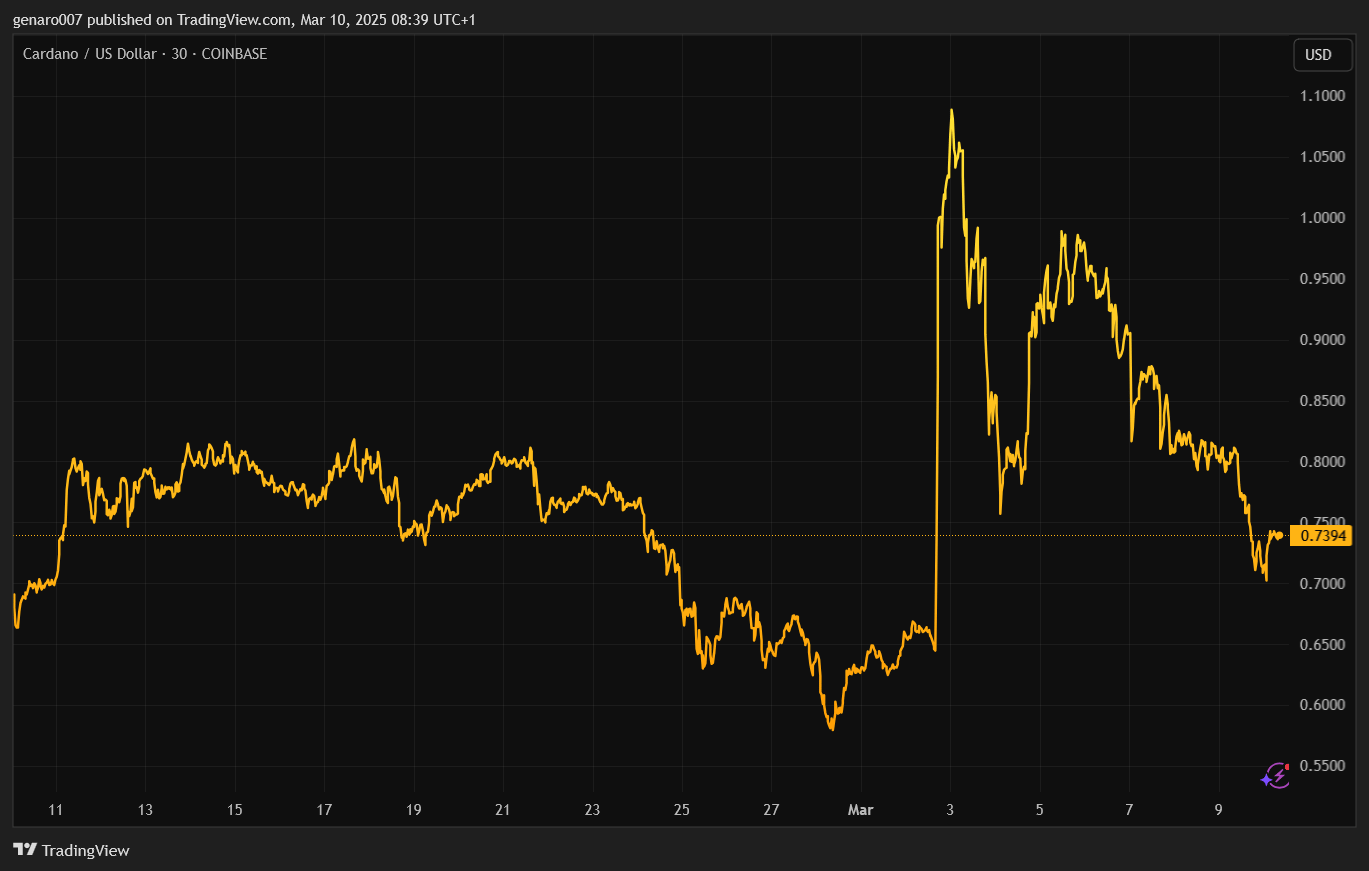Screen dimensions: 1369x871
Task: Click the date 17 on time axis
Action: click(324, 810)
